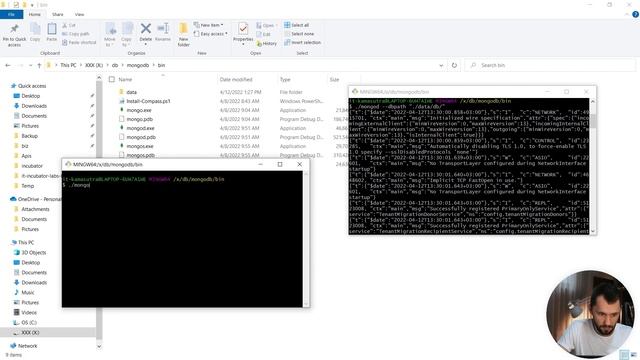The height and width of the screenshot is (360, 640).
Task: Open Downloads under Quick access
Action: pyautogui.click(x=34, y=106)
